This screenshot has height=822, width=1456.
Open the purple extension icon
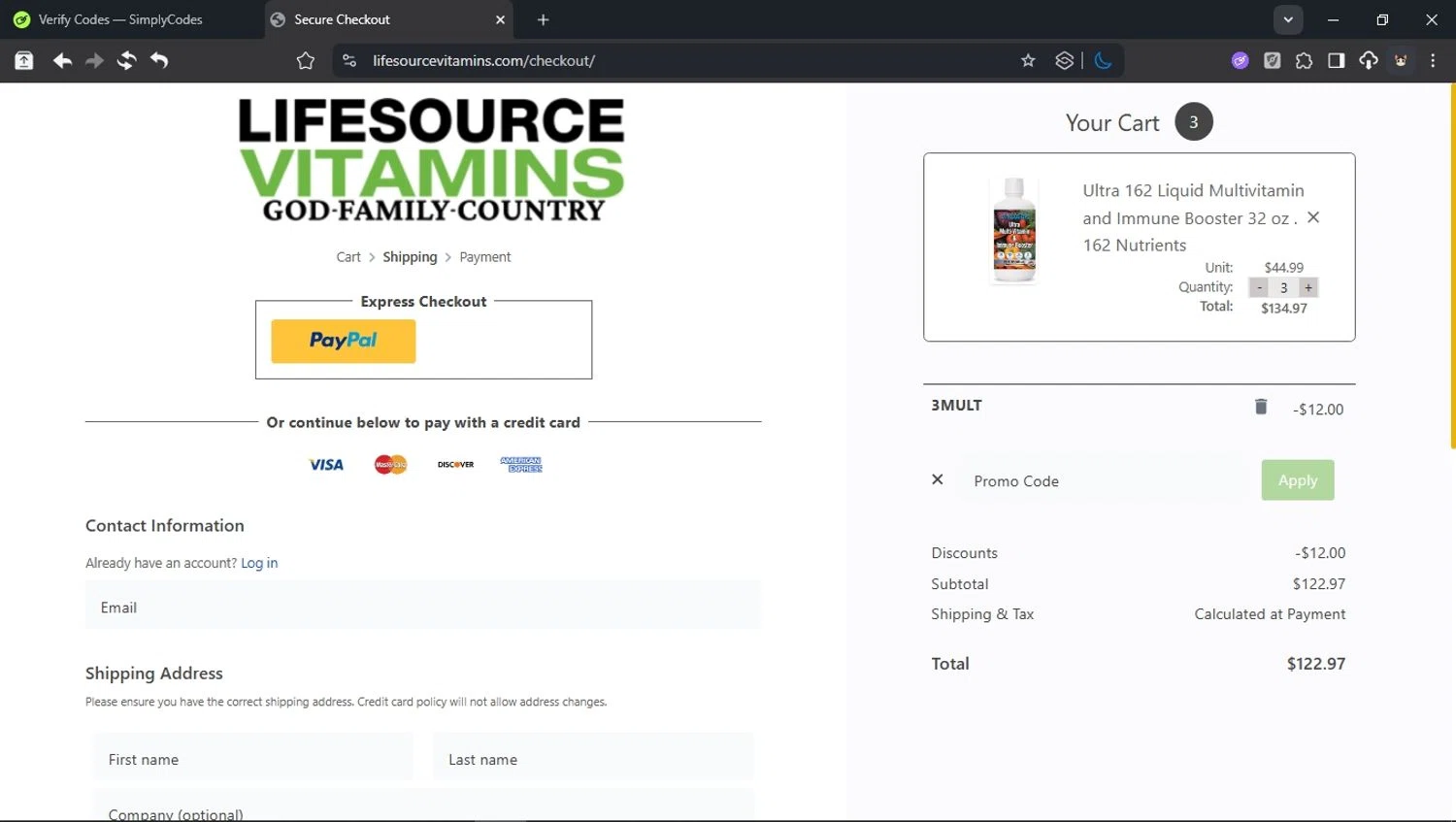point(1240,61)
